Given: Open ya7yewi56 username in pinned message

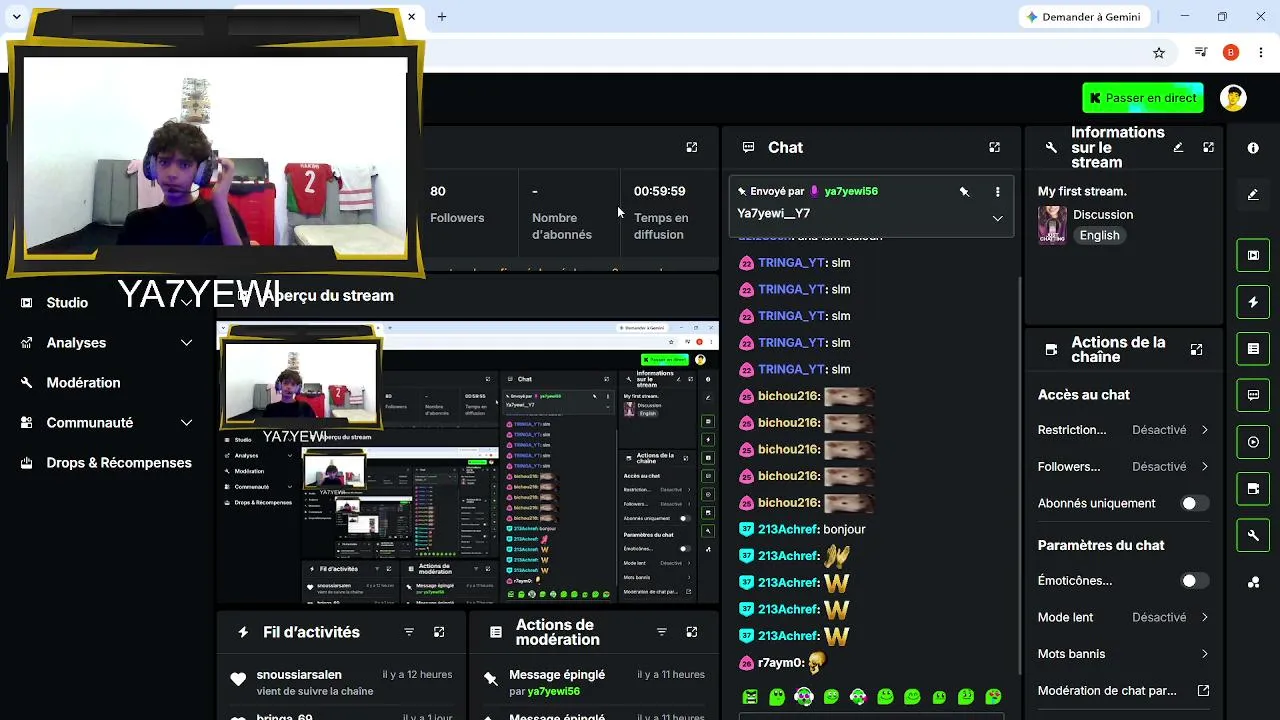Looking at the screenshot, I should (851, 191).
